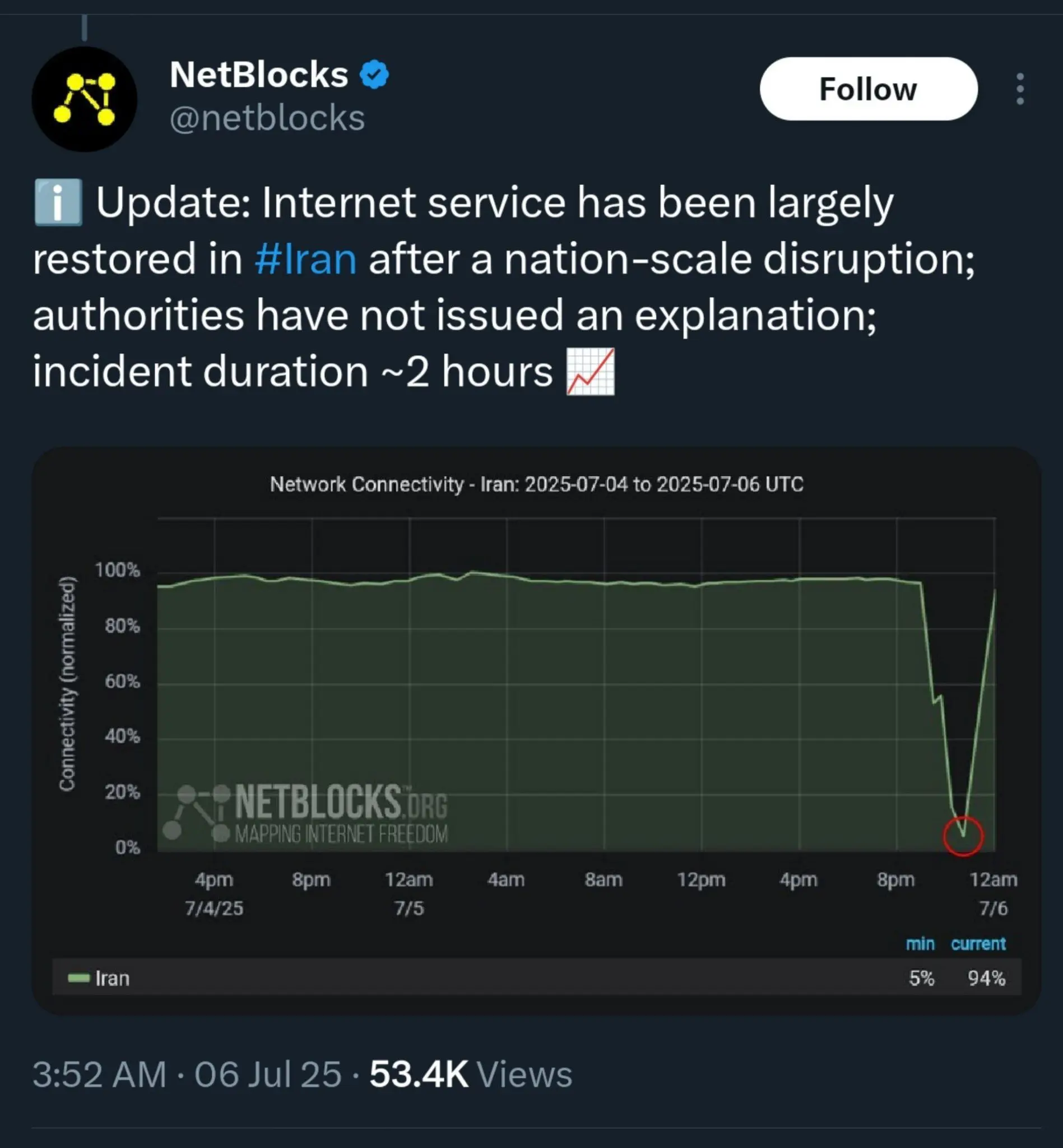This screenshot has height=1148, width=1063.
Task: Click the NetBlocks profile avatar
Action: (x=85, y=99)
